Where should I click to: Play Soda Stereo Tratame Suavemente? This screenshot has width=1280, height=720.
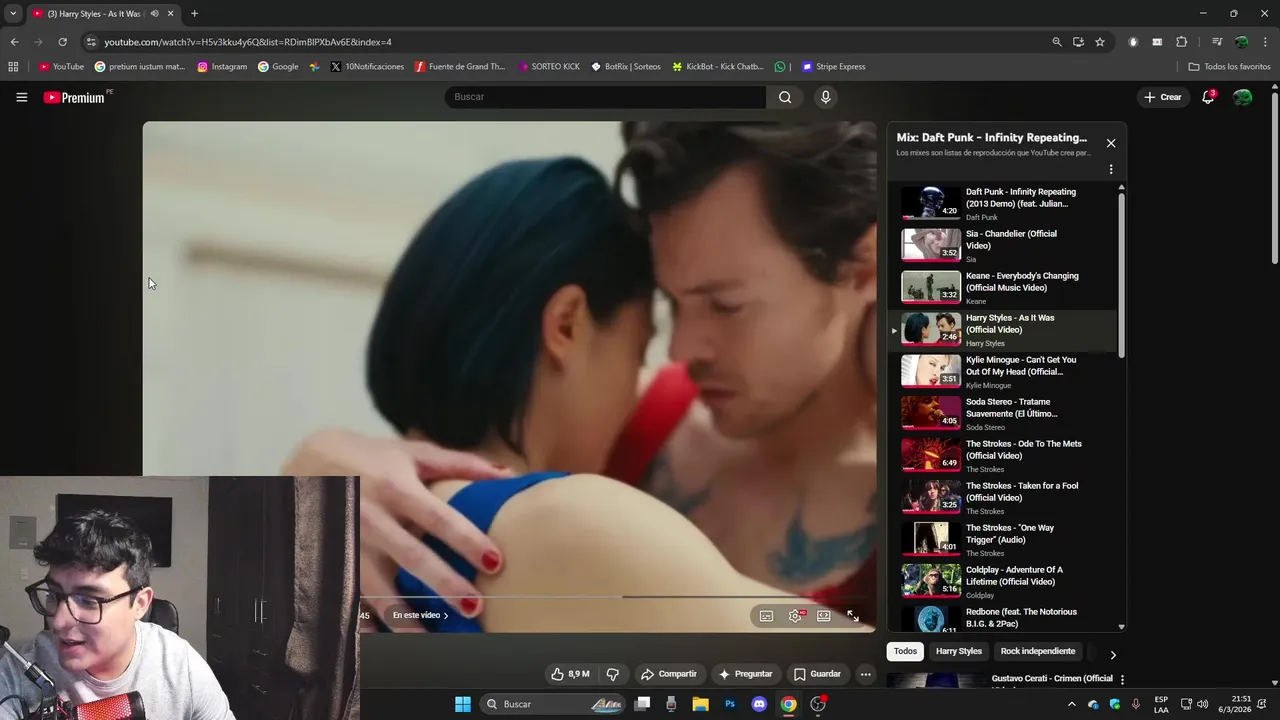pyautogui.click(x=1000, y=413)
